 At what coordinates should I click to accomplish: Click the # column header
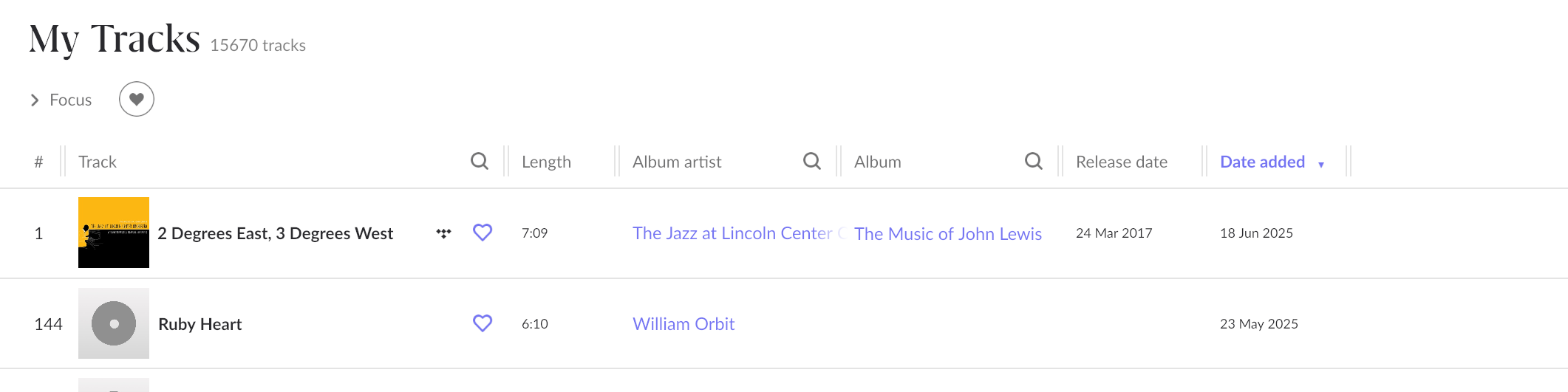pyautogui.click(x=38, y=162)
